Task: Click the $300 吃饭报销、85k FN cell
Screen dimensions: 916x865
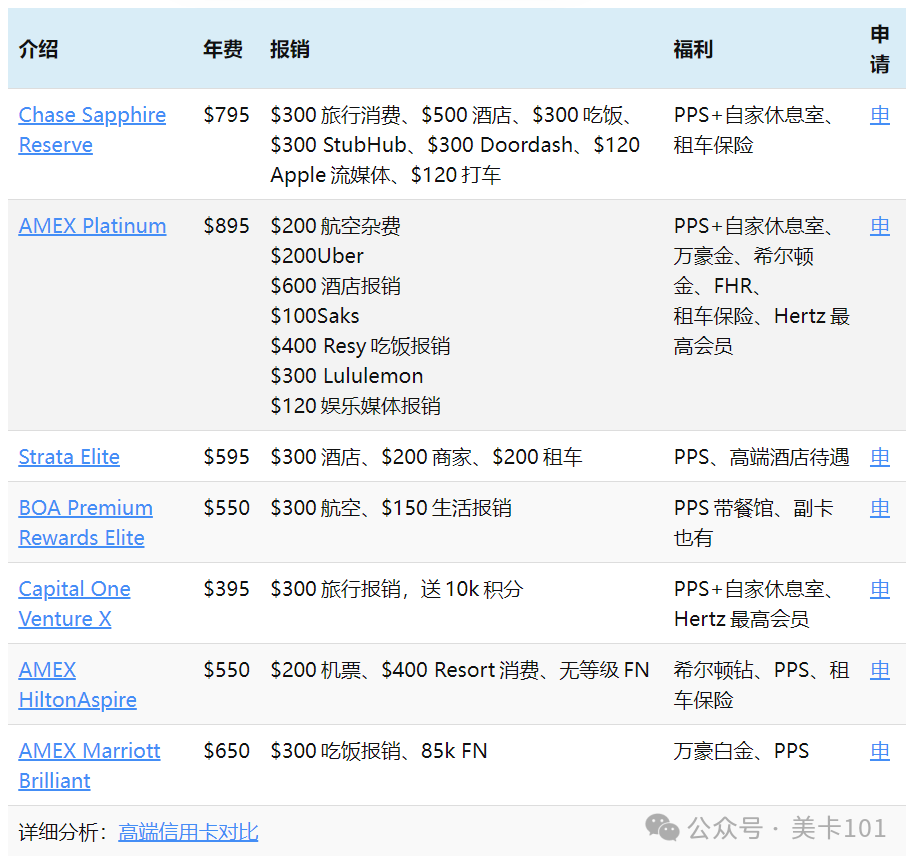Action: [379, 751]
